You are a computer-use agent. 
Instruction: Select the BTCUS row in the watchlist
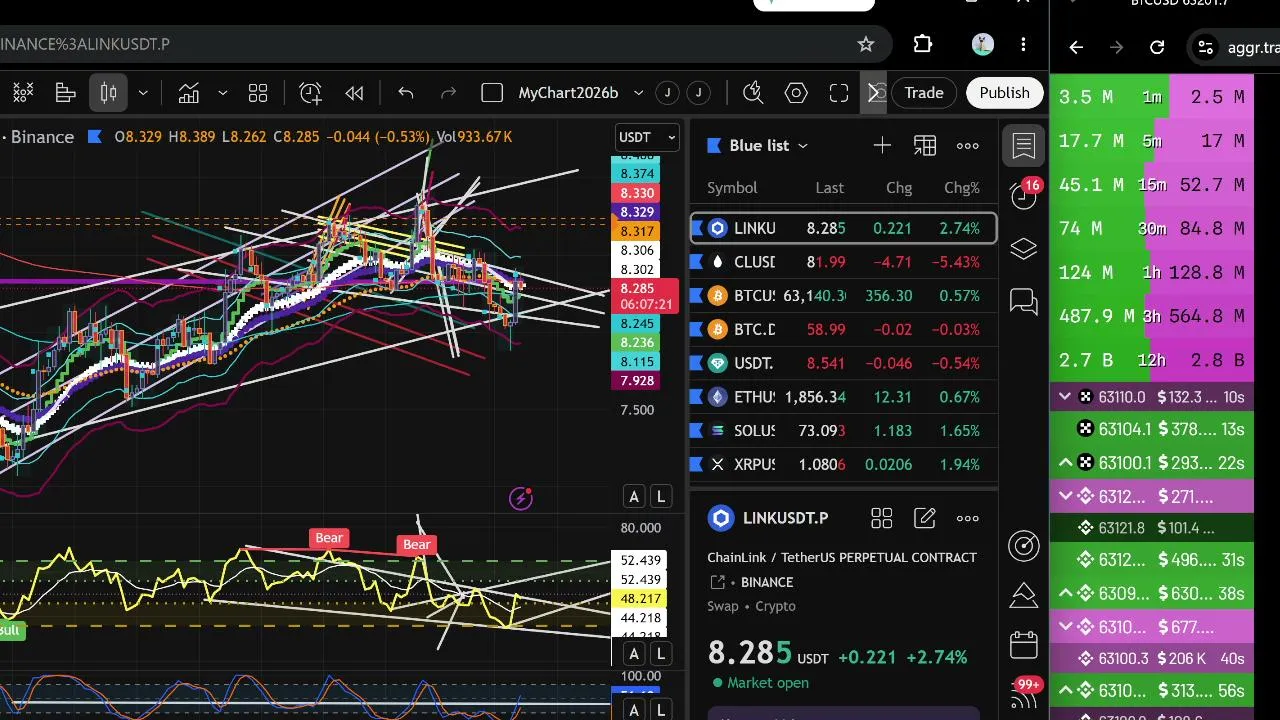844,295
